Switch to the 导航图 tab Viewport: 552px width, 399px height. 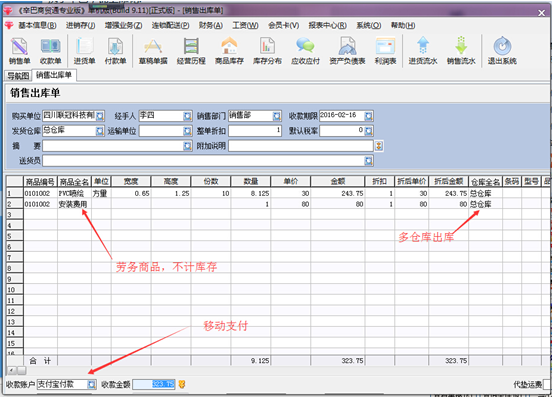point(18,76)
